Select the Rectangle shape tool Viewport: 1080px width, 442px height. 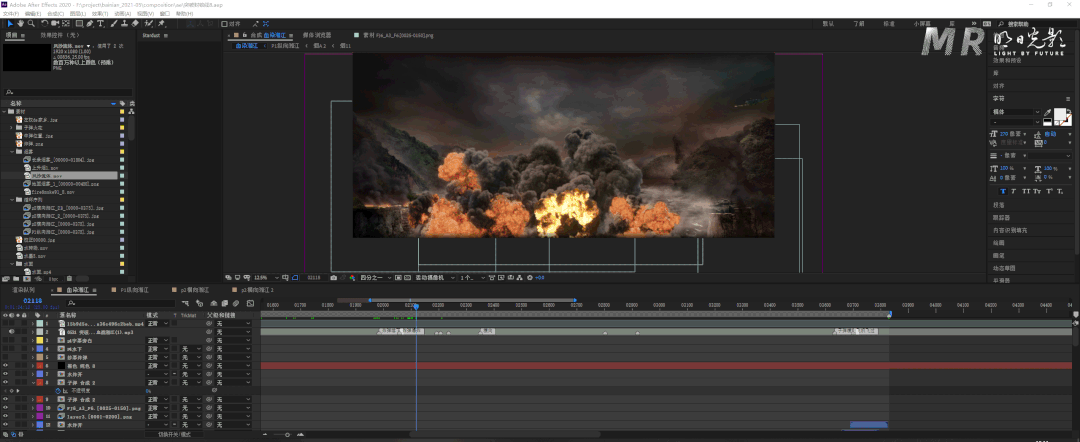point(79,23)
